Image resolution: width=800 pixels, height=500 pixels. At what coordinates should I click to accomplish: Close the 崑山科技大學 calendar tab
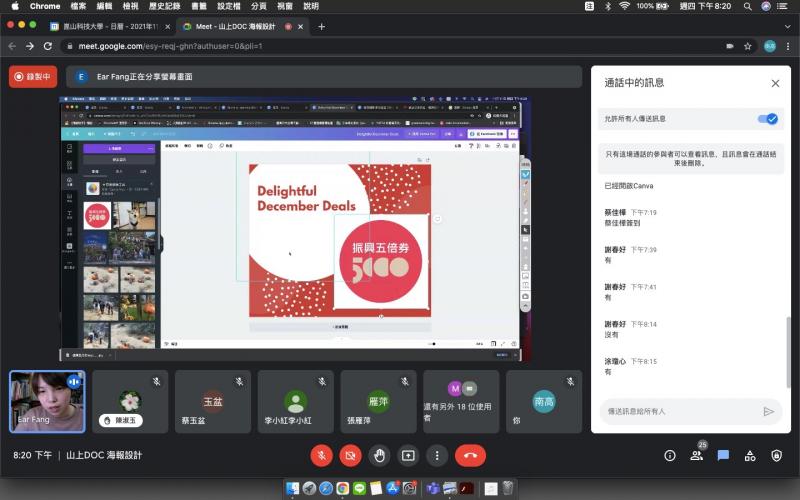click(x=167, y=27)
